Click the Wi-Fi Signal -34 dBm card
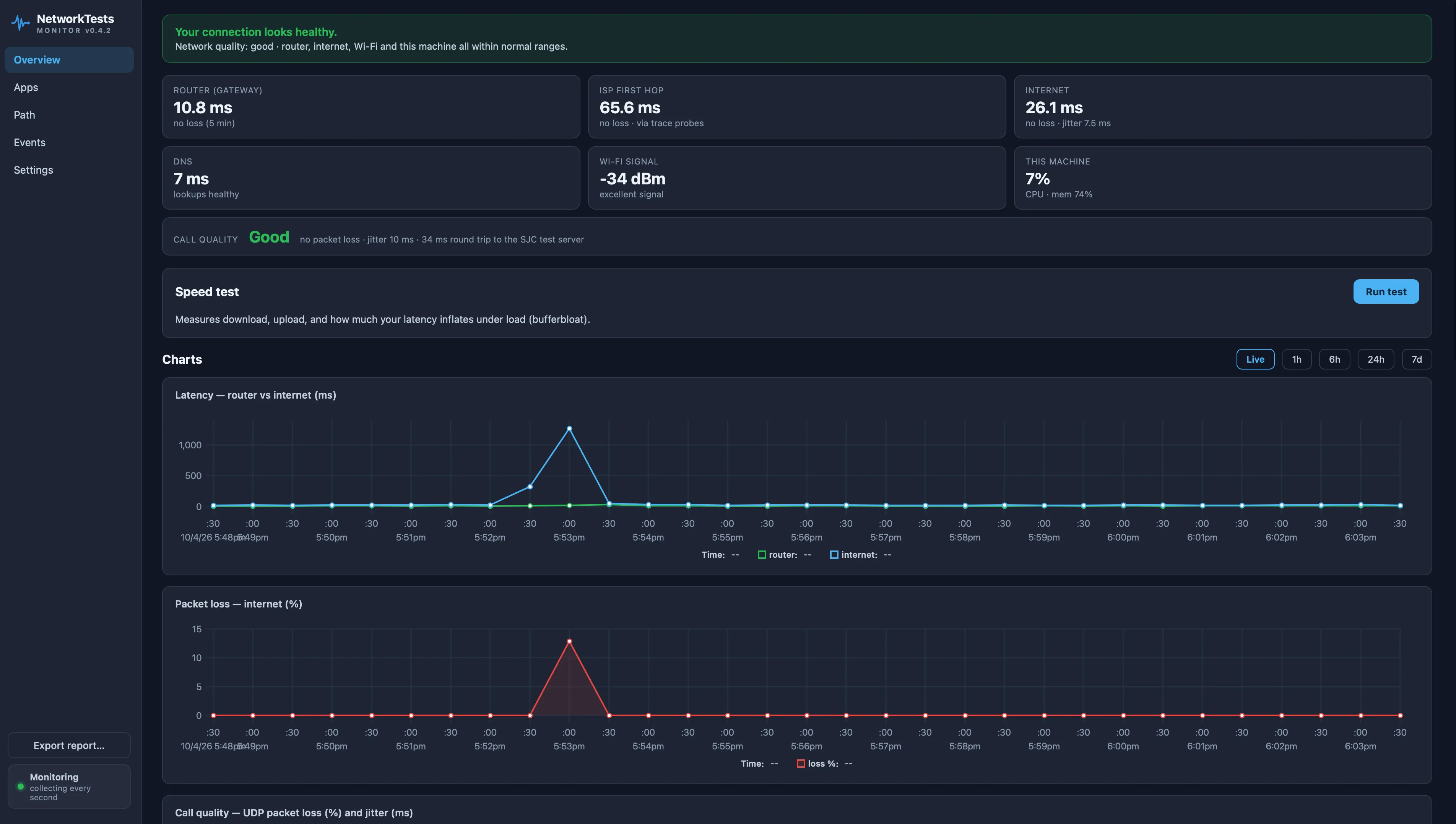This screenshot has width=1456, height=824. 797,178
